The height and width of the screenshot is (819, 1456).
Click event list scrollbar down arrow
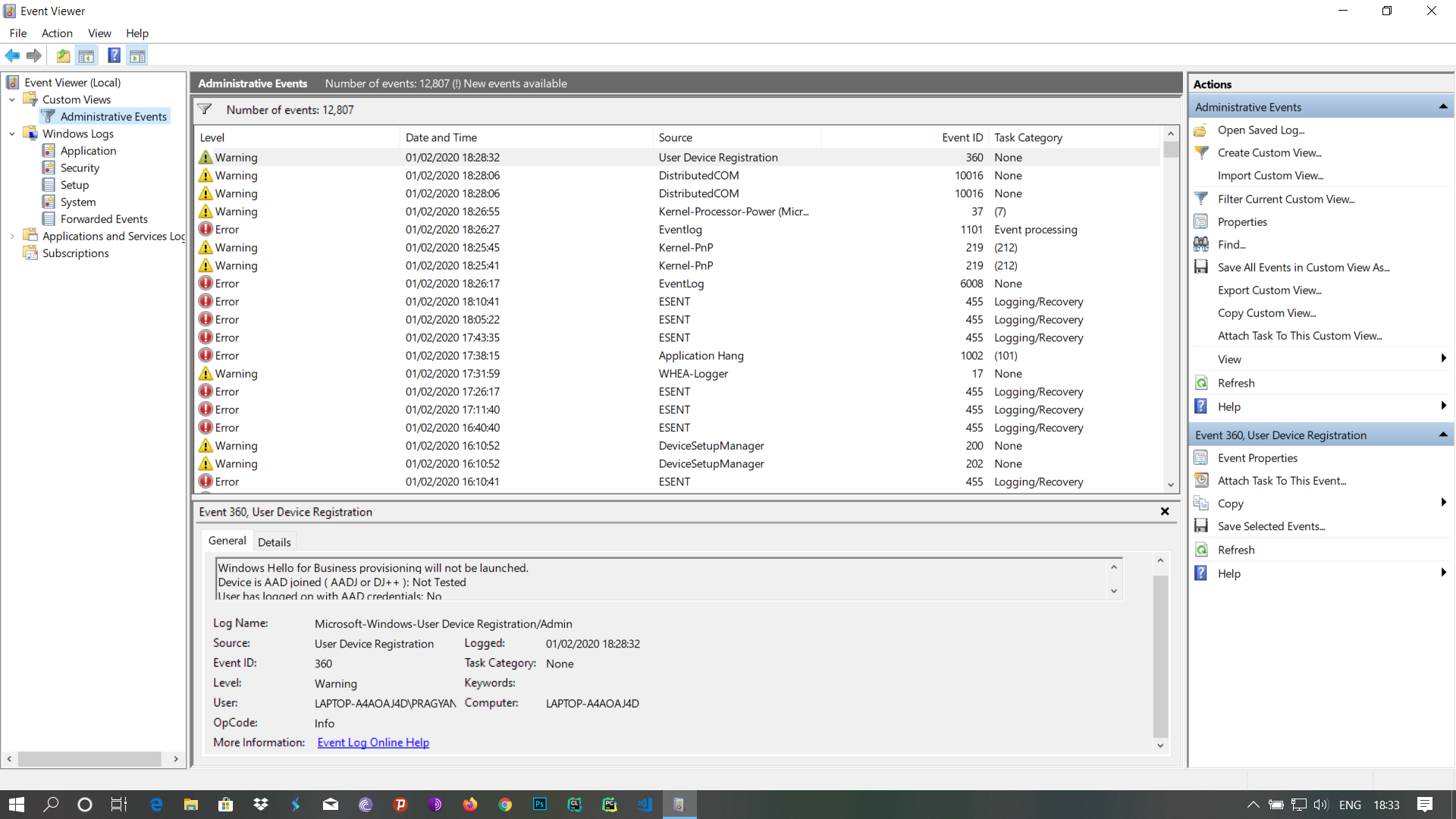coord(1171,485)
